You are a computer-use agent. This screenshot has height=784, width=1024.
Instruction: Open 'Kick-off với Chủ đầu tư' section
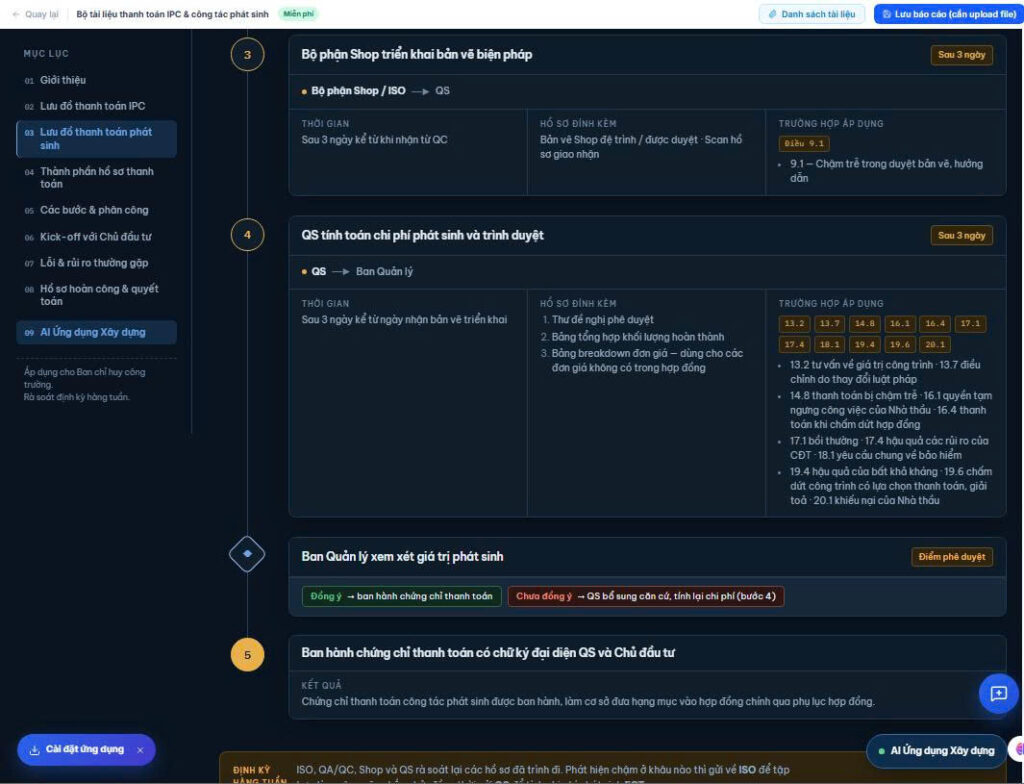(x=95, y=237)
